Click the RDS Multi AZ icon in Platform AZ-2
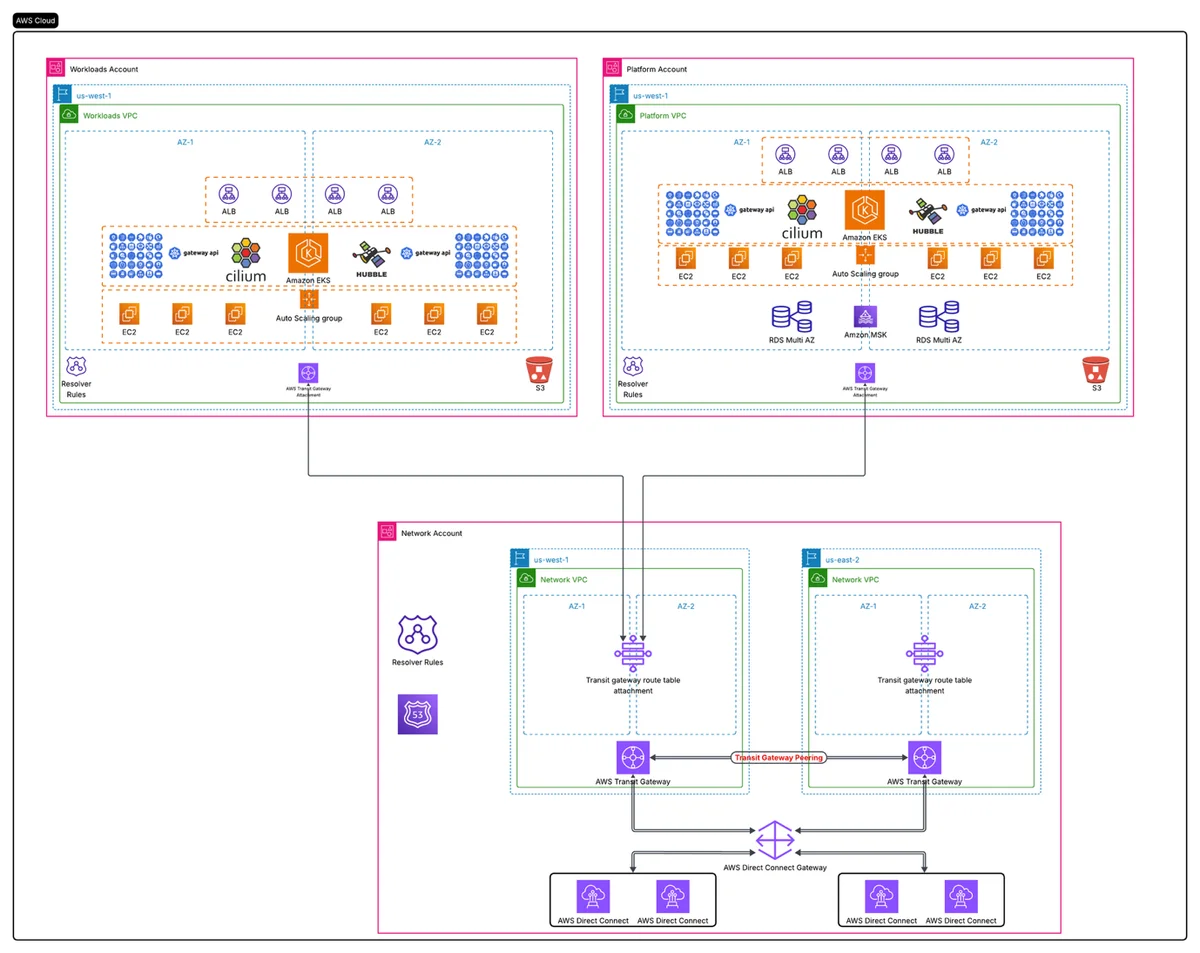 tap(939, 316)
